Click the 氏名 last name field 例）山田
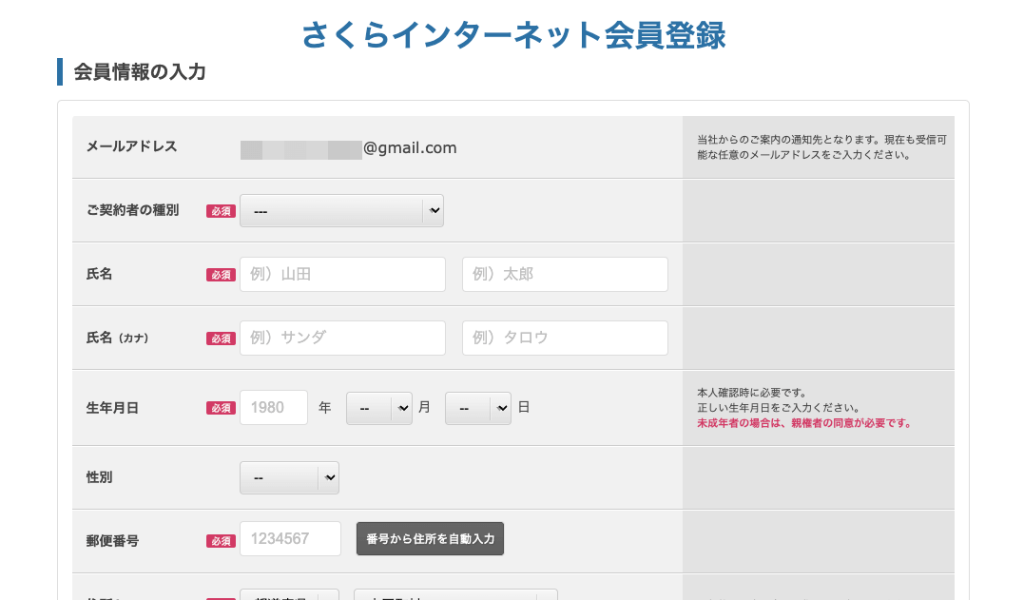The image size is (1024, 600). tap(343, 274)
